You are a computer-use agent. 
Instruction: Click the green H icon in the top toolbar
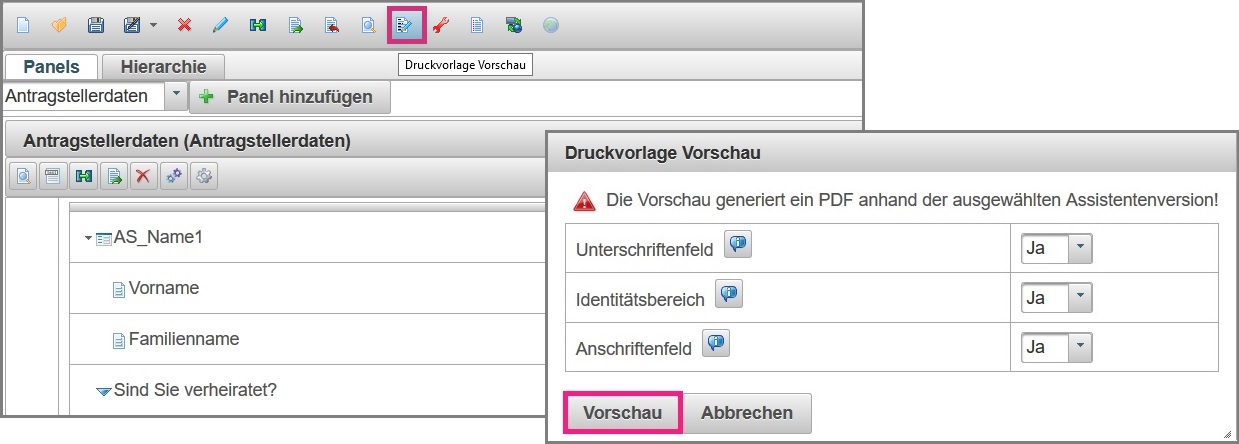(x=258, y=26)
